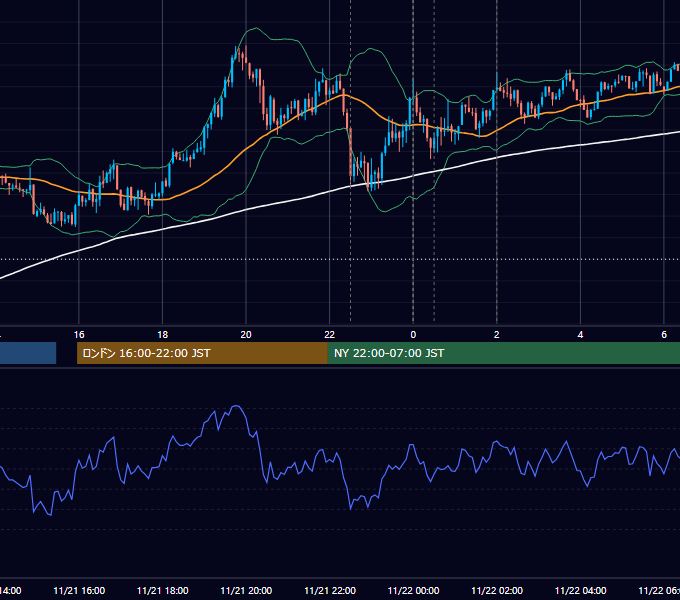
Task: Click the 11/21 22:00 time label
Action: point(330,591)
